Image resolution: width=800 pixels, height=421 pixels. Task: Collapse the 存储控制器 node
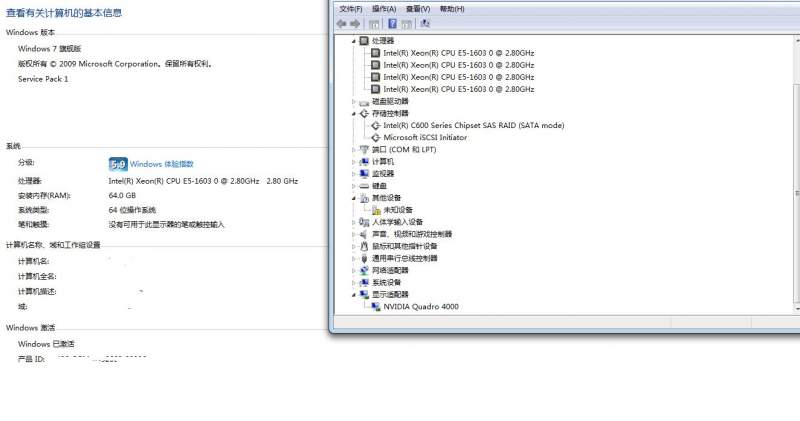click(354, 113)
